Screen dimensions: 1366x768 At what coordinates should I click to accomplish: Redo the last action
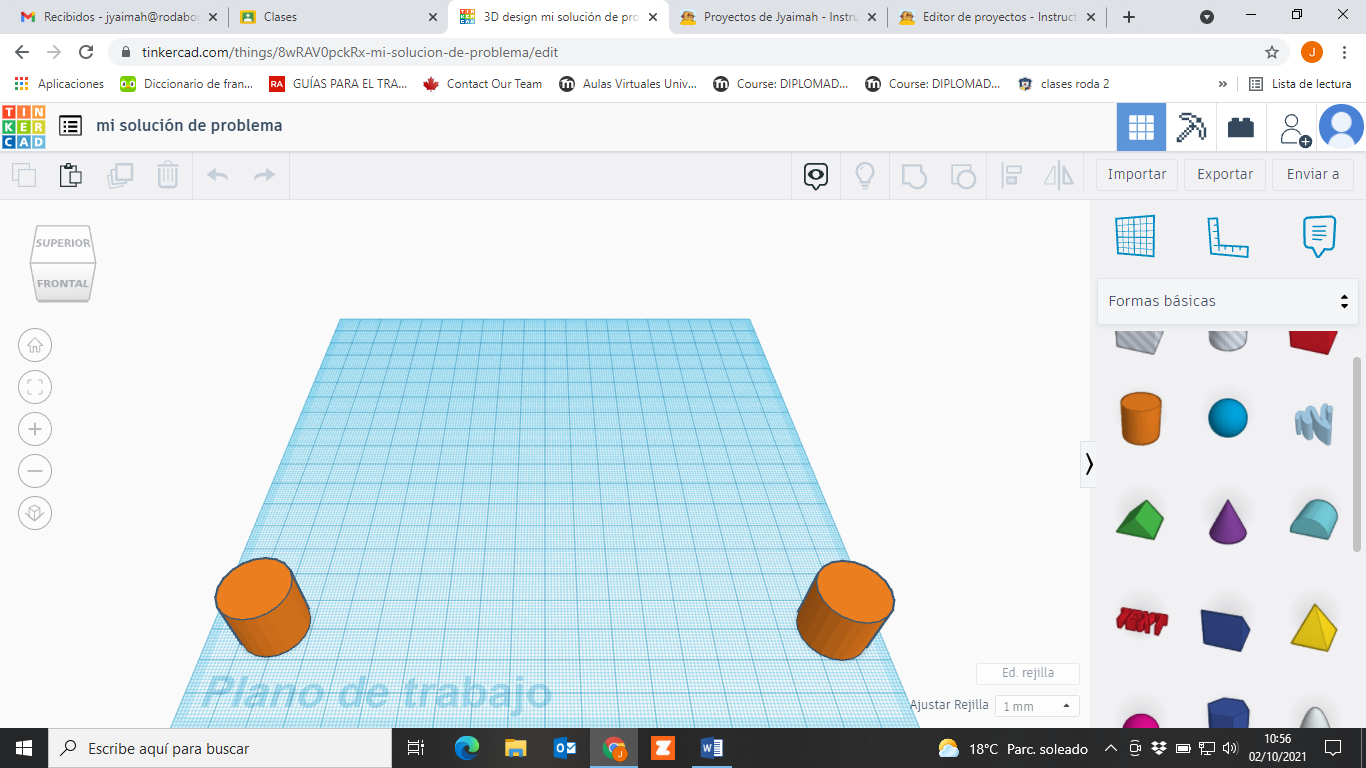click(264, 175)
